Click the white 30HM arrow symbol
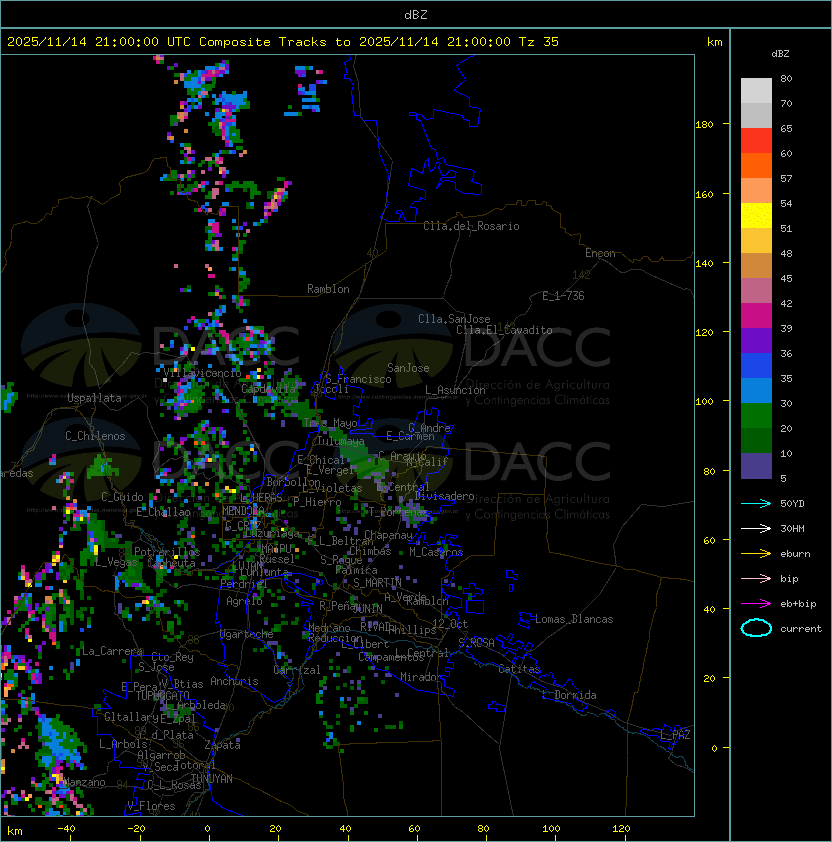Image resolution: width=832 pixels, height=842 pixels. (x=756, y=528)
